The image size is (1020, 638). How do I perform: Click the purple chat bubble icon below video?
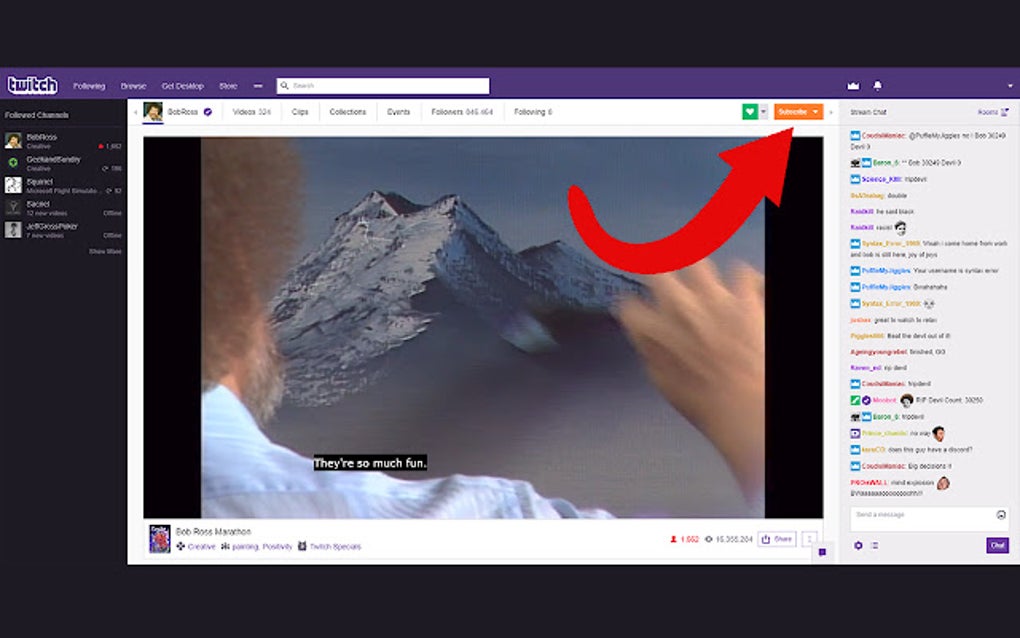[822, 552]
